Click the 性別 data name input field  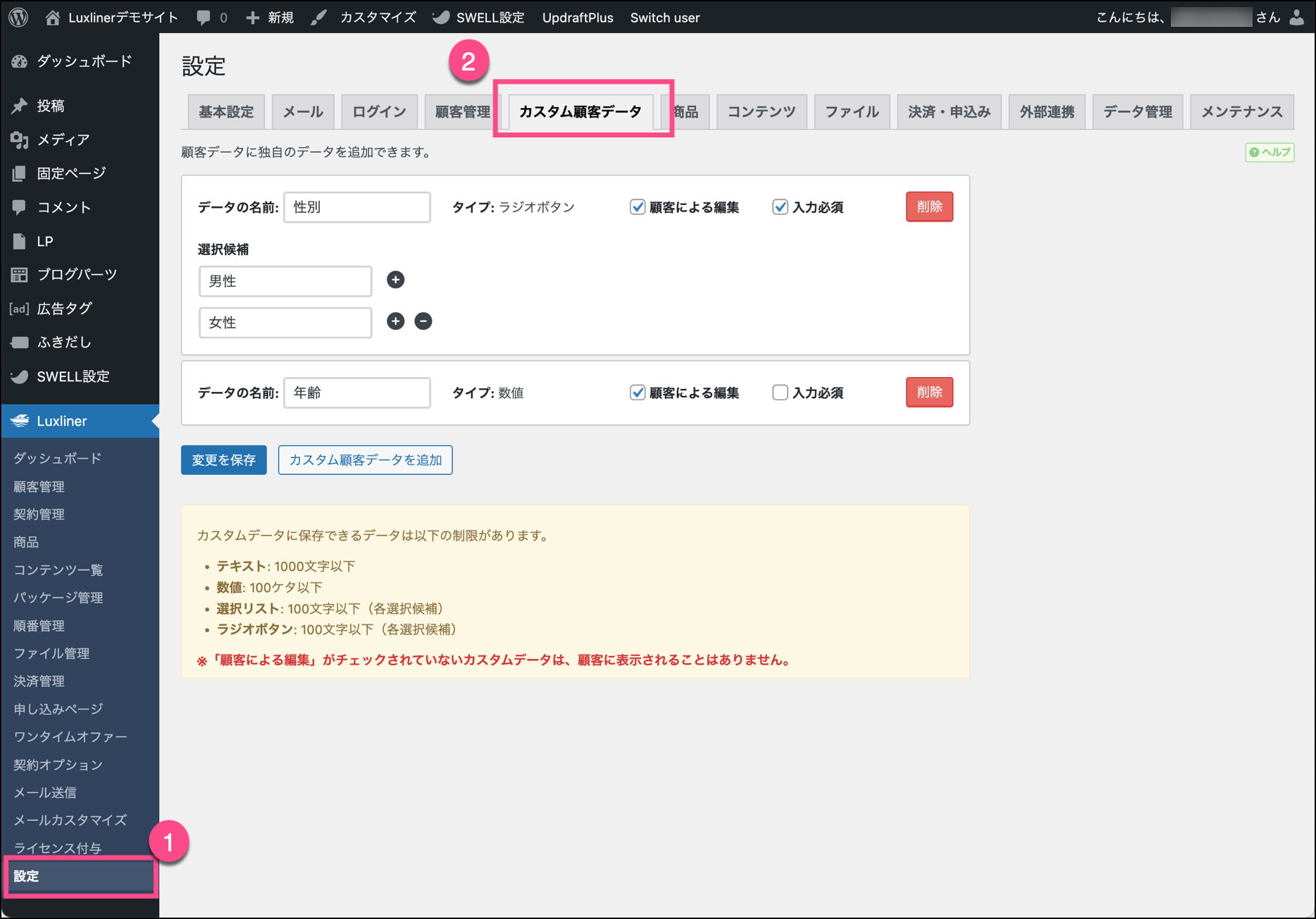[x=357, y=207]
